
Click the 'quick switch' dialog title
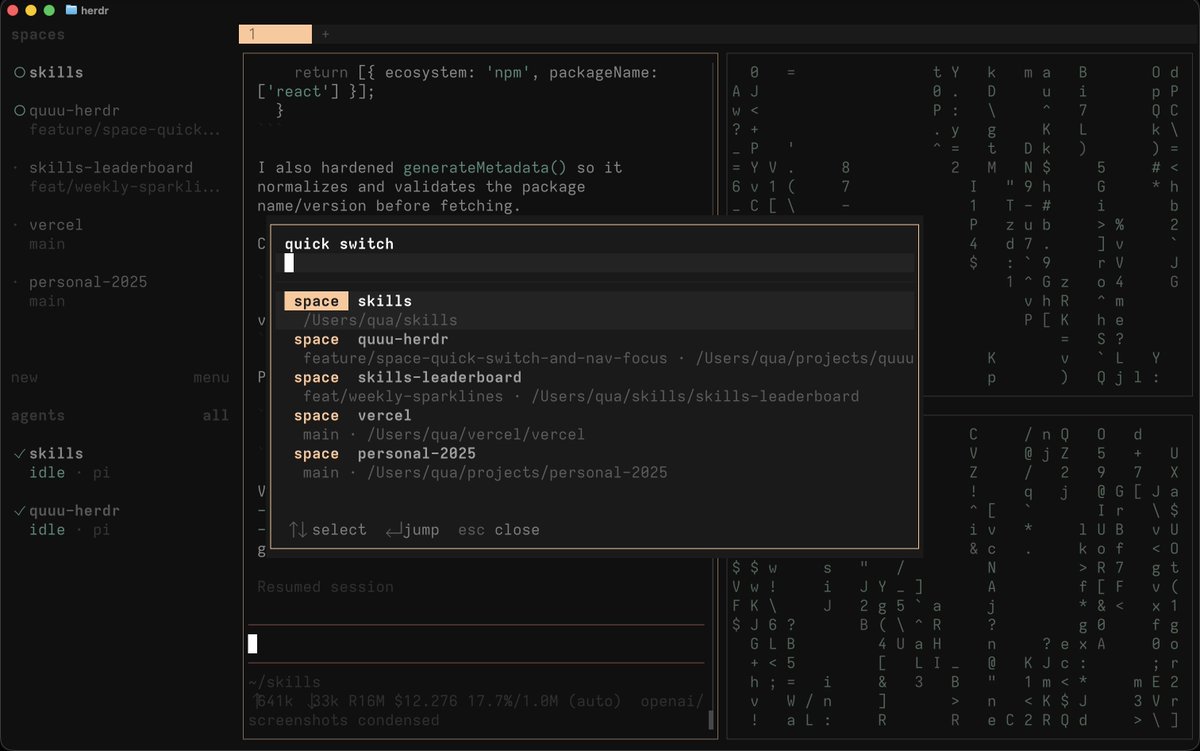339,243
